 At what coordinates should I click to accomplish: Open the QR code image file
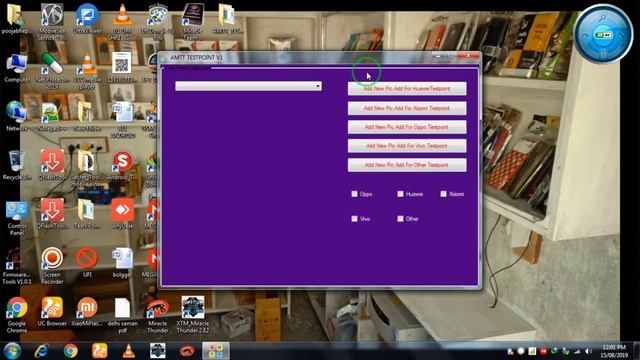pyautogui.click(x=122, y=68)
